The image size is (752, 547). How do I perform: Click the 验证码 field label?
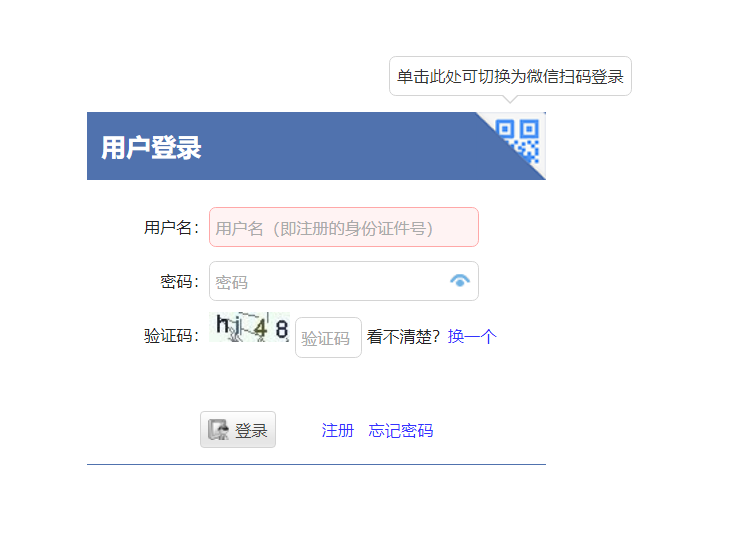click(171, 337)
